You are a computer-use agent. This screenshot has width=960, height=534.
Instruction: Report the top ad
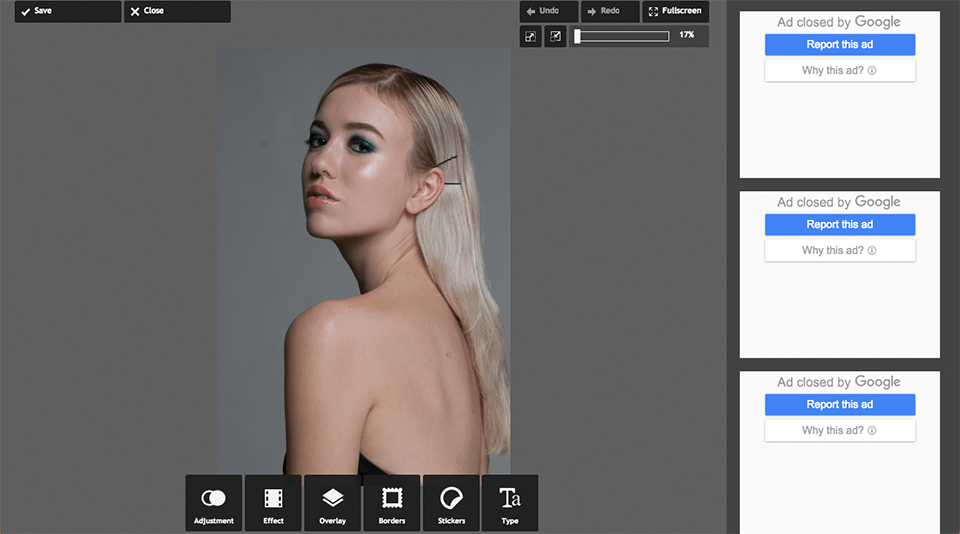point(840,45)
